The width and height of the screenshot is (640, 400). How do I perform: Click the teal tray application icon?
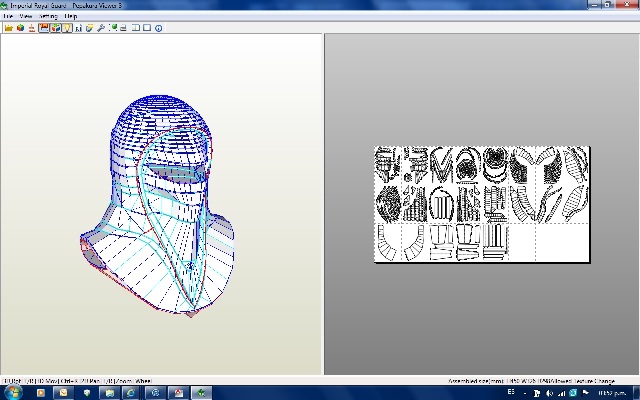(573, 393)
